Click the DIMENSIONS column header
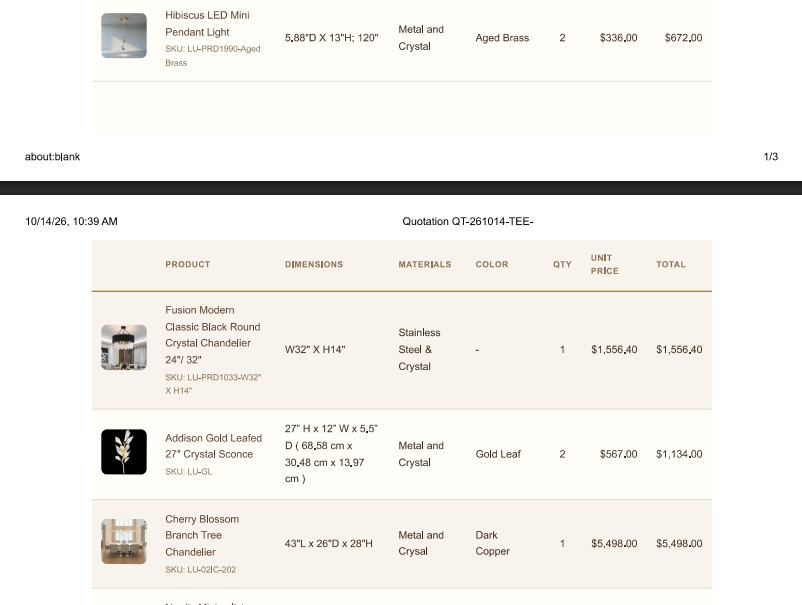This screenshot has width=802, height=605. [x=314, y=264]
